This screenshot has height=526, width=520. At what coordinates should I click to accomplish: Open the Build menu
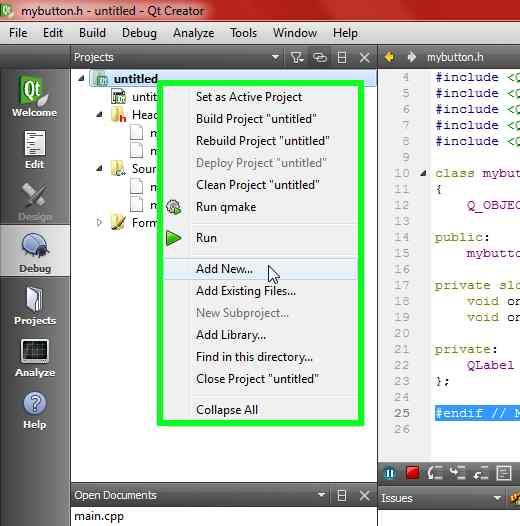coord(92,33)
